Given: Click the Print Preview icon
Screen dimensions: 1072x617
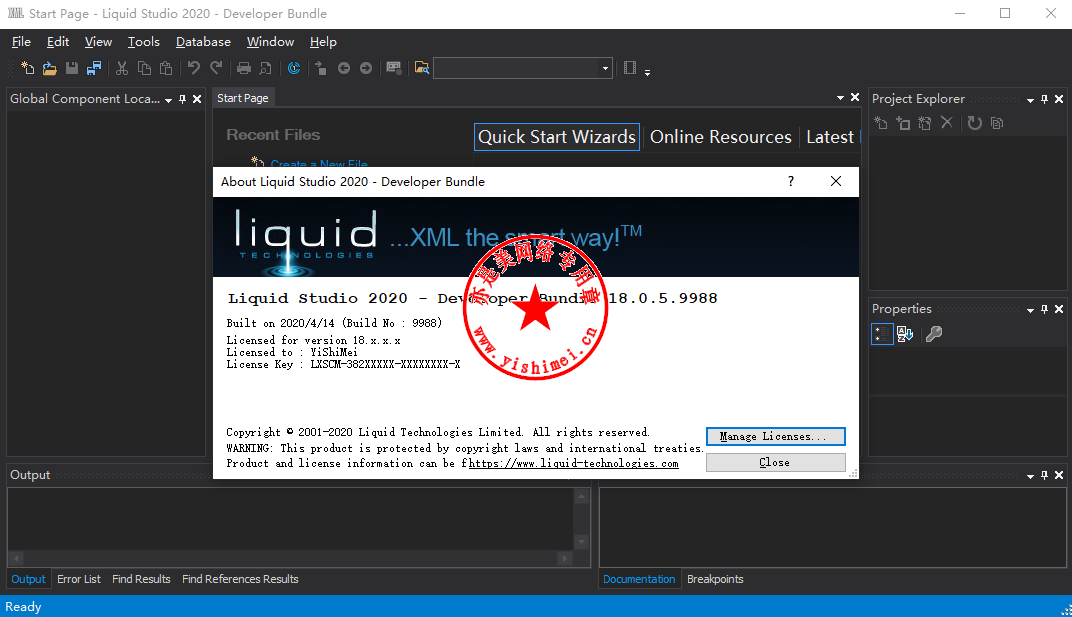Looking at the screenshot, I should [266, 68].
